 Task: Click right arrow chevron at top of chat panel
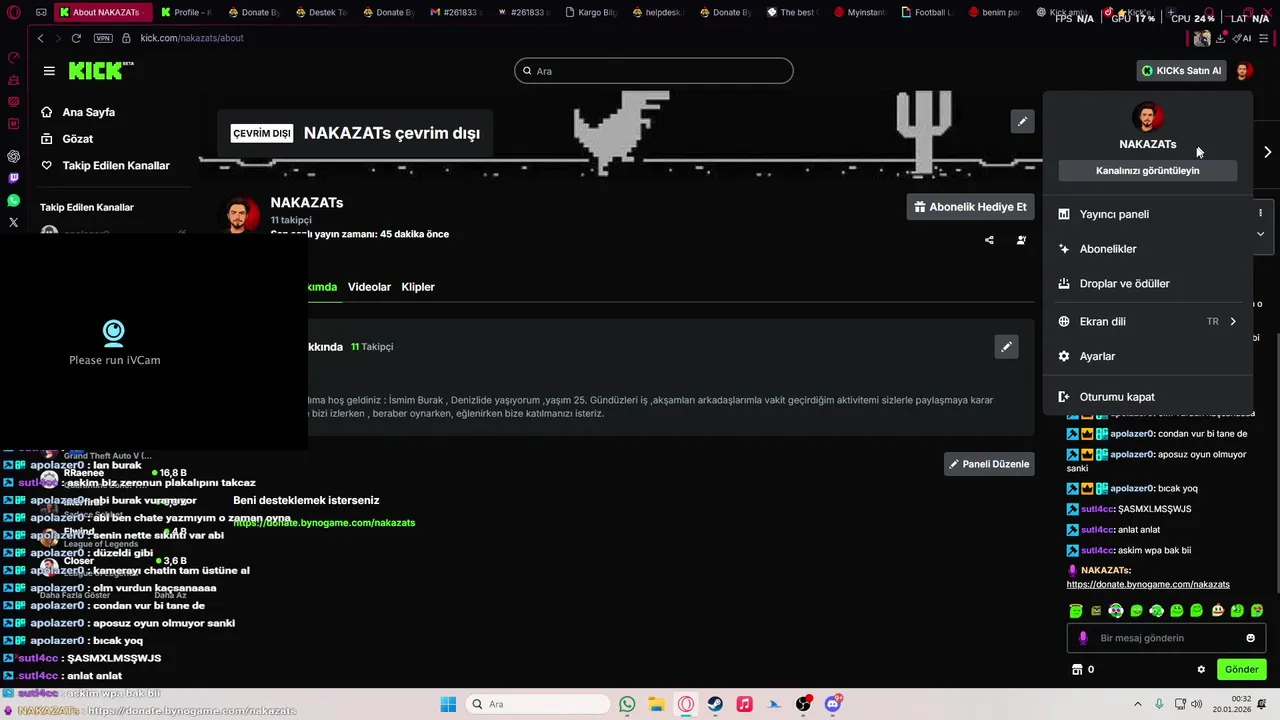pyautogui.click(x=1267, y=152)
